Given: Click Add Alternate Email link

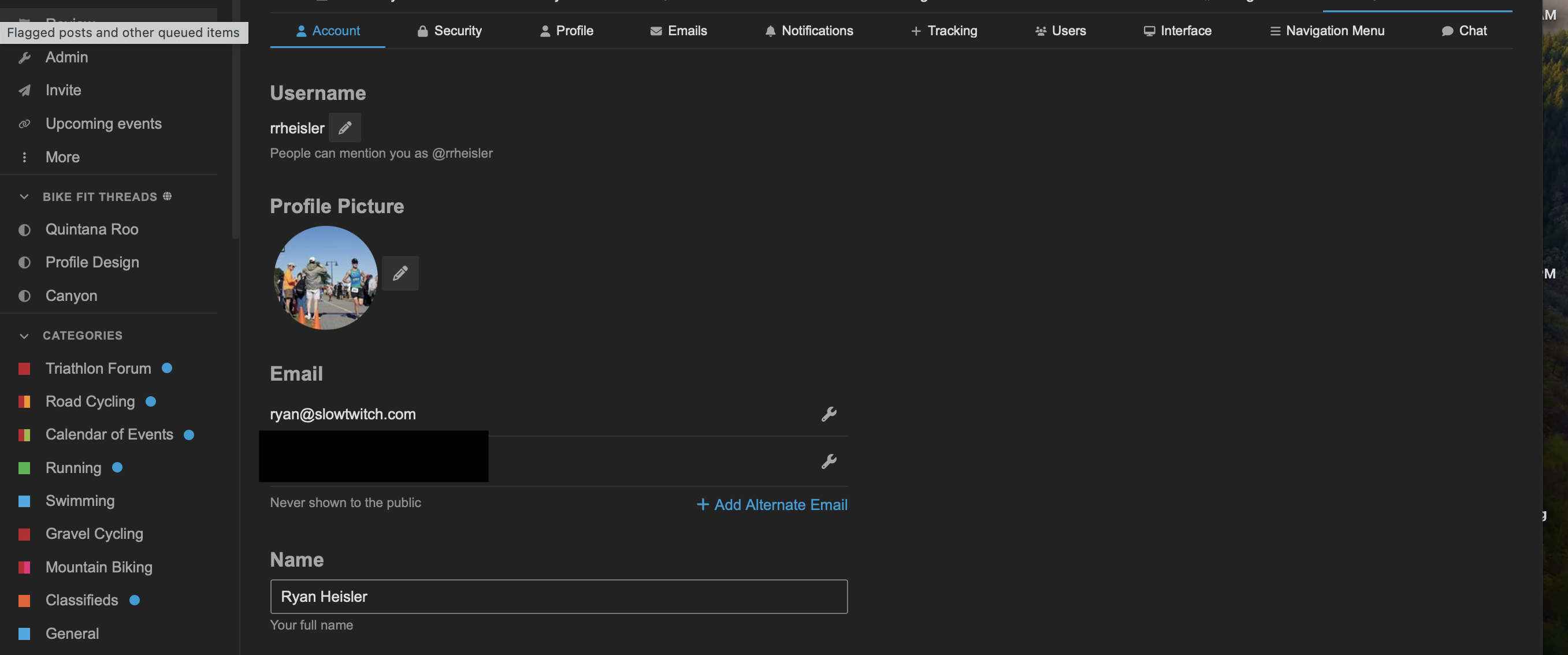Looking at the screenshot, I should click(772, 505).
